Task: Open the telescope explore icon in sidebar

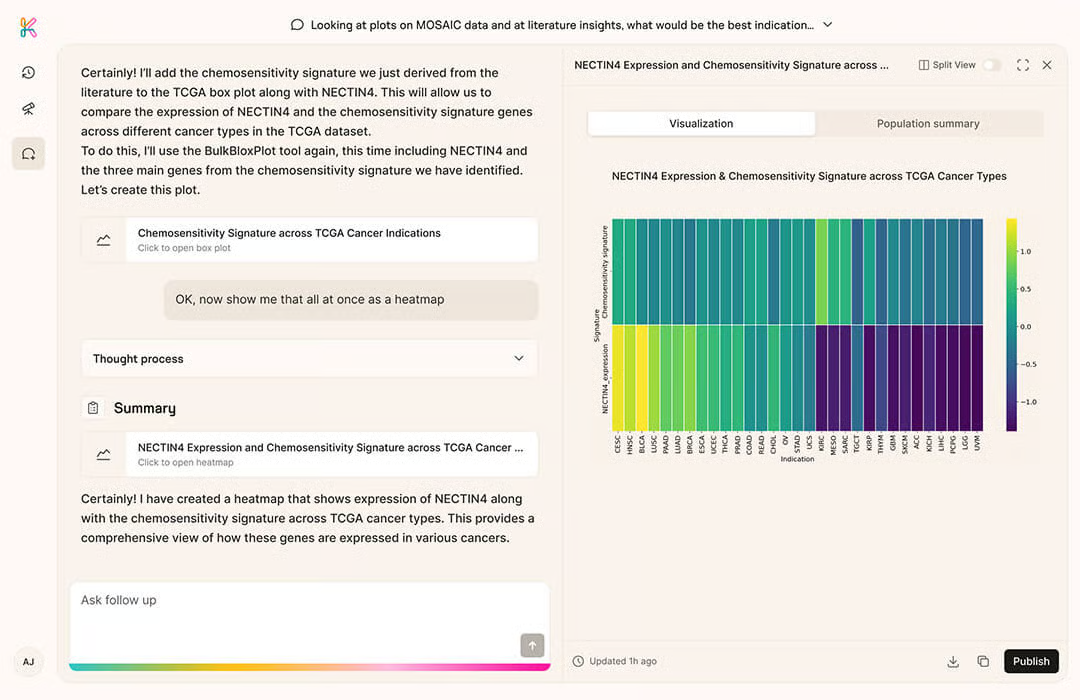Action: coord(28,109)
